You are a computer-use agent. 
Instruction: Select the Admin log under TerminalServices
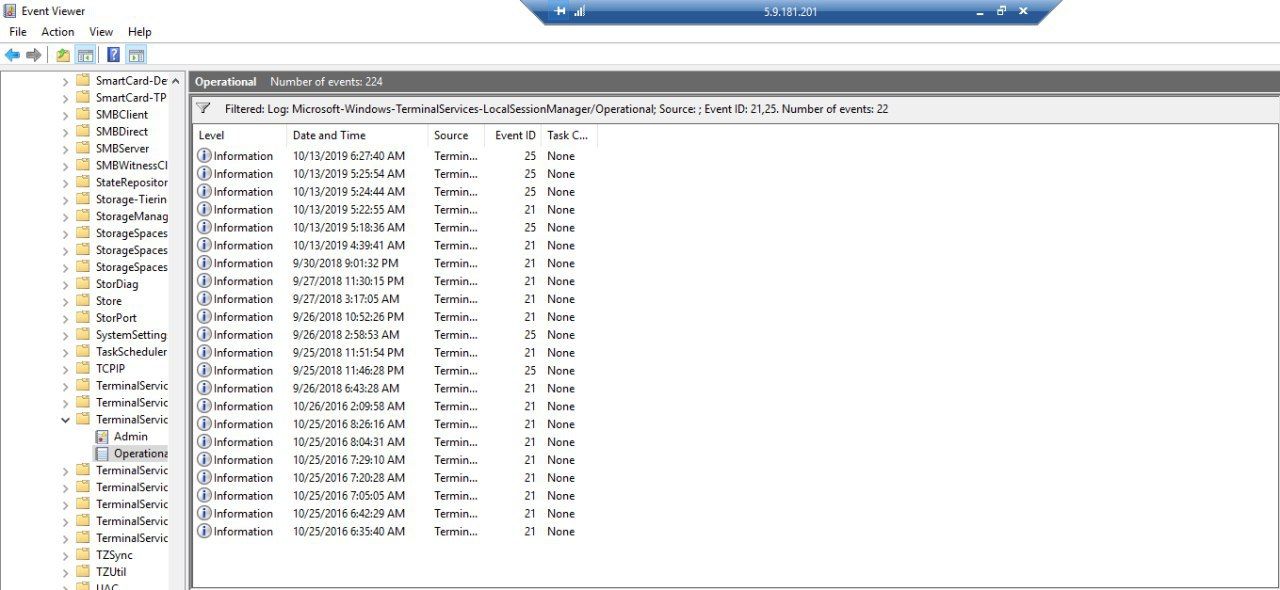130,436
